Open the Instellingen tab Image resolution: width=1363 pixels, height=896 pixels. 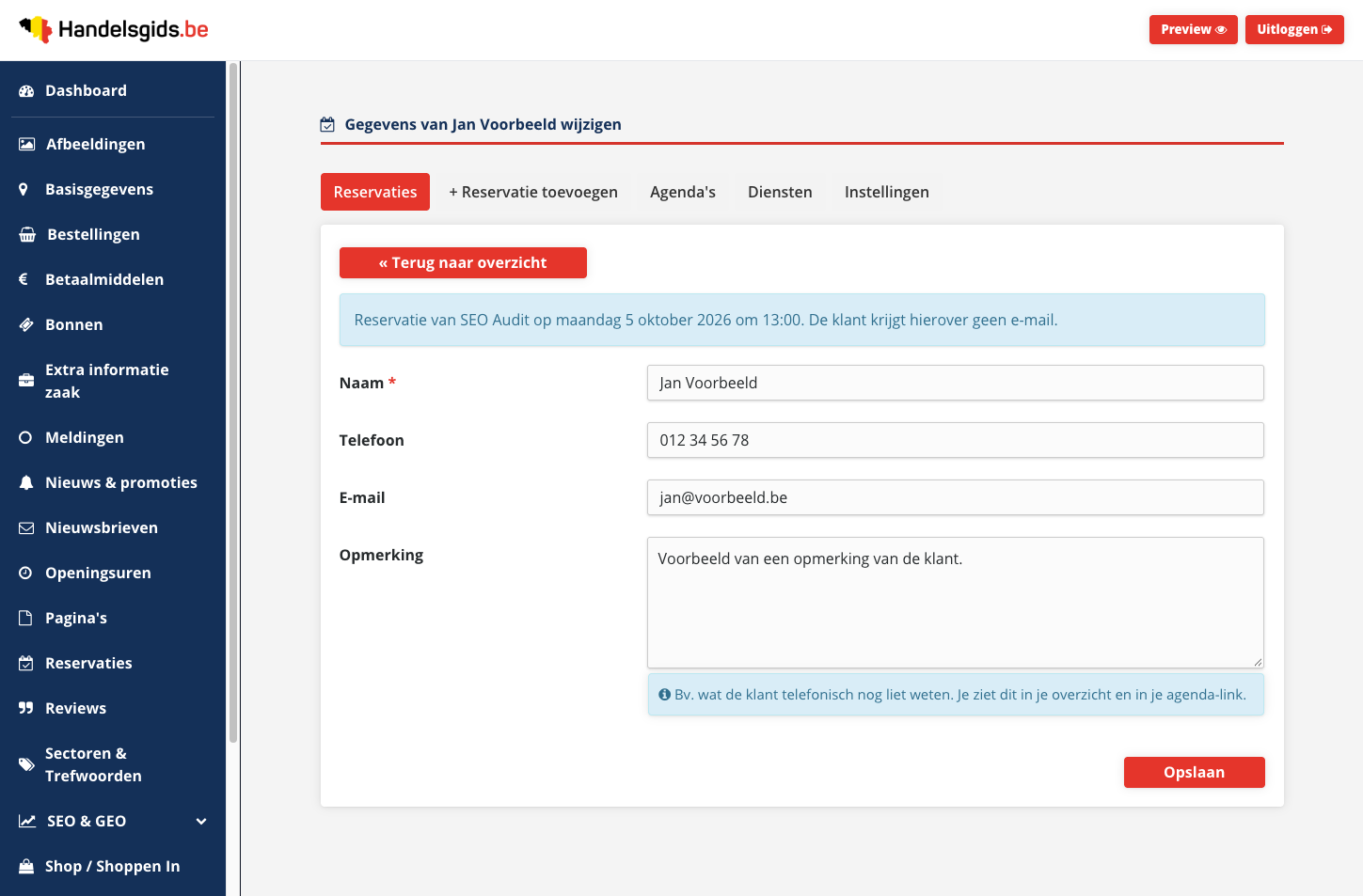[x=887, y=192]
